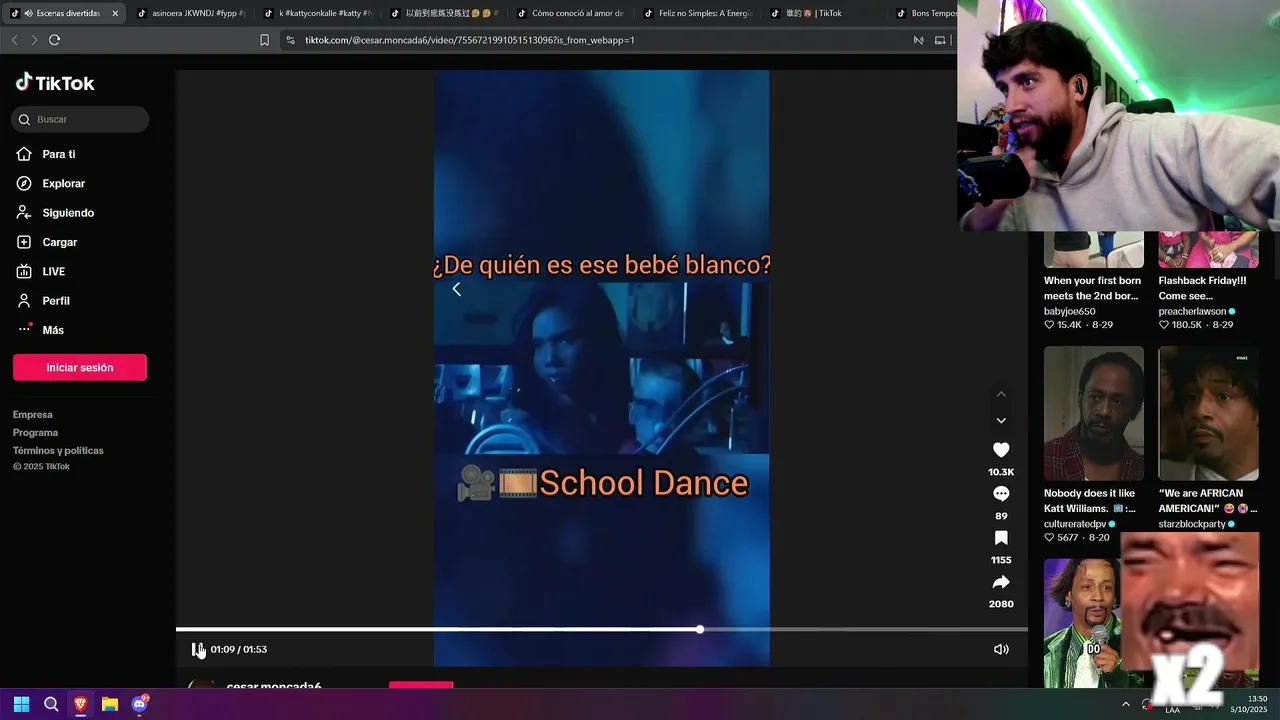Show hidden system tray icons
The image size is (1280, 720).
tap(1126, 704)
